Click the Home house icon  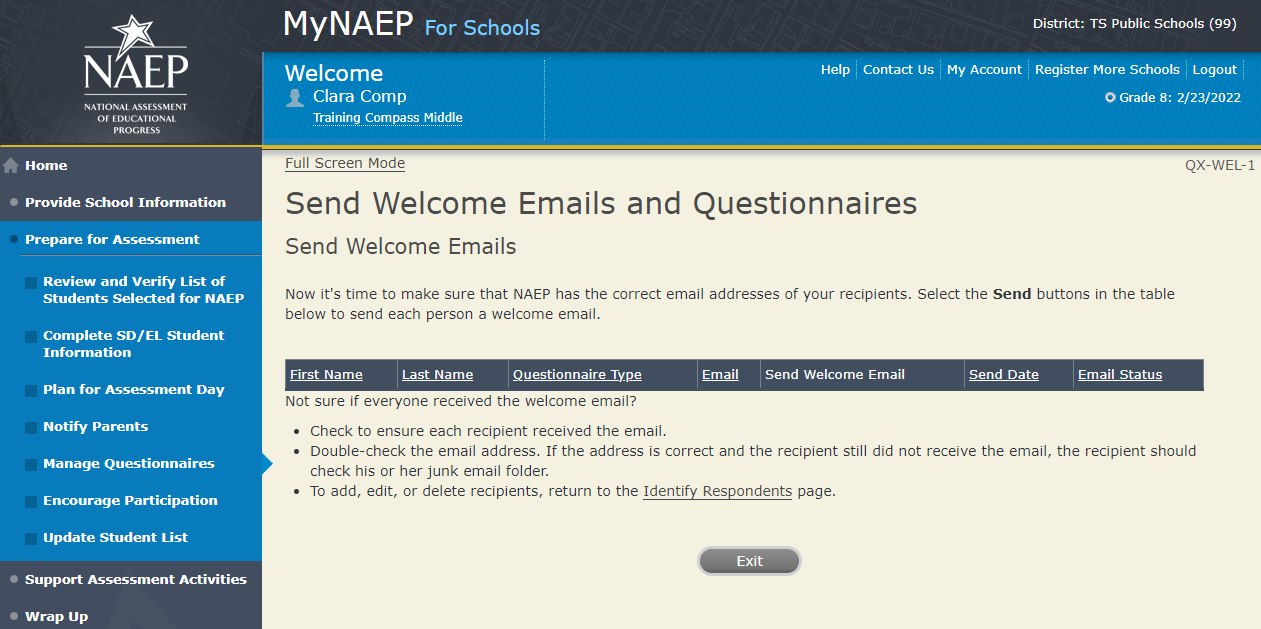click(12, 166)
